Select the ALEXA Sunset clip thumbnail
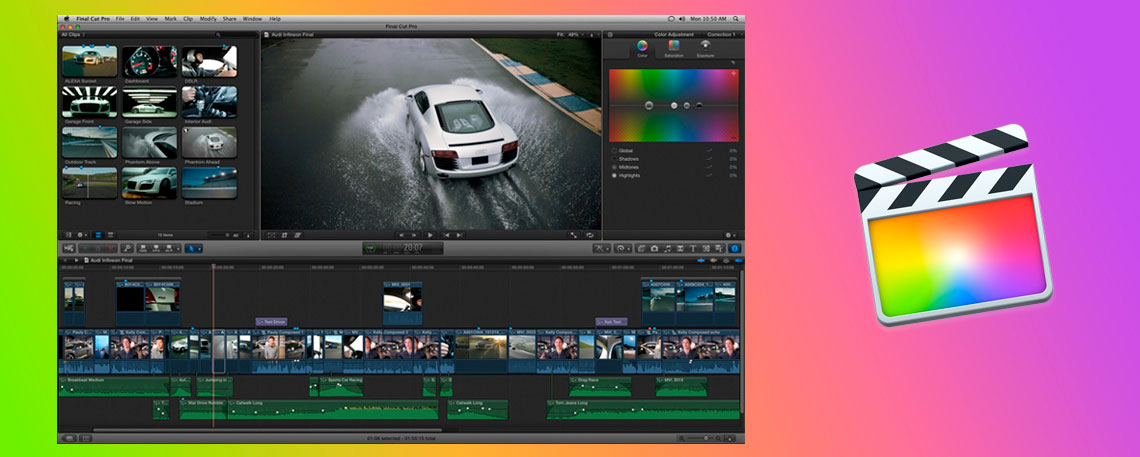Screen dimensions: 1140x457 click(89, 62)
